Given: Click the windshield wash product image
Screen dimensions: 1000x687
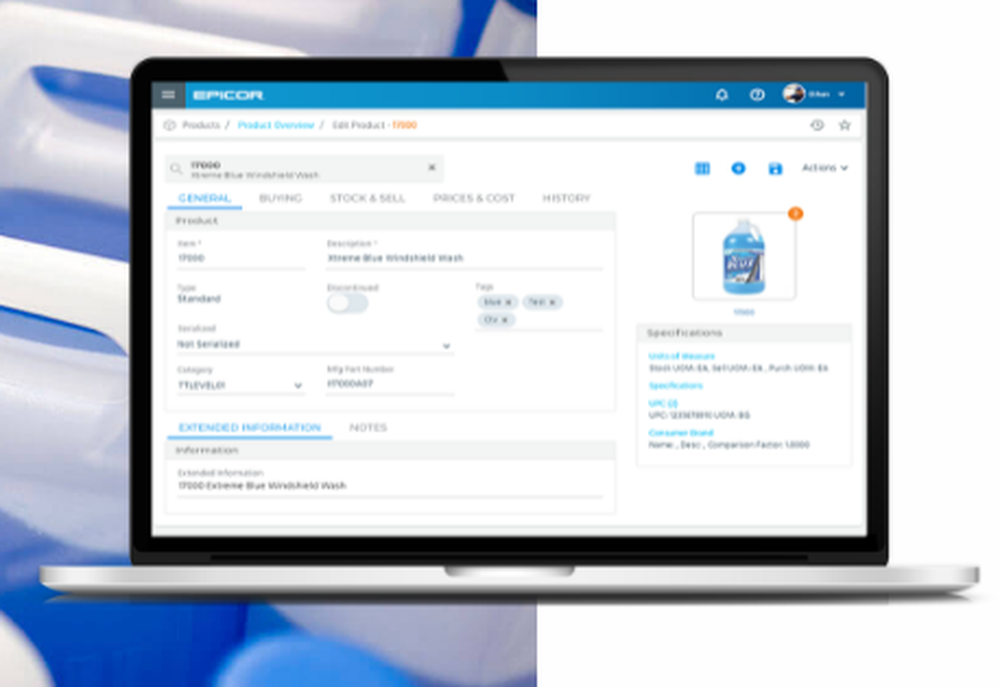Looking at the screenshot, I should 744,256.
